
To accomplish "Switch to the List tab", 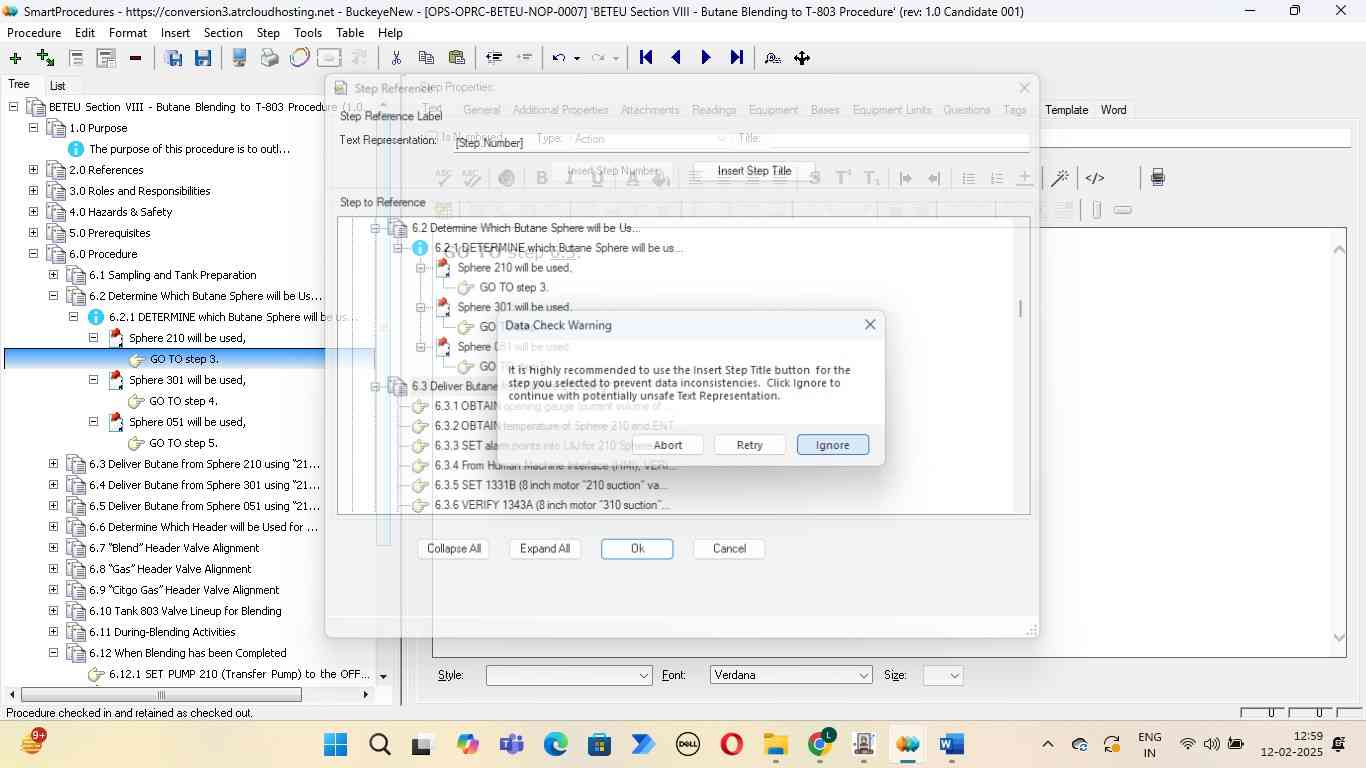I will point(58,86).
